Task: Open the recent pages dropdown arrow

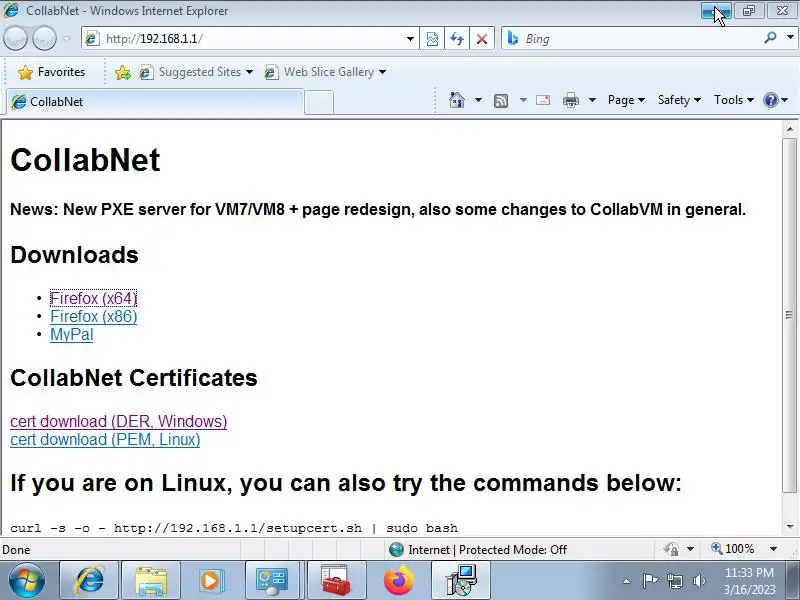Action: pyautogui.click(x=67, y=39)
